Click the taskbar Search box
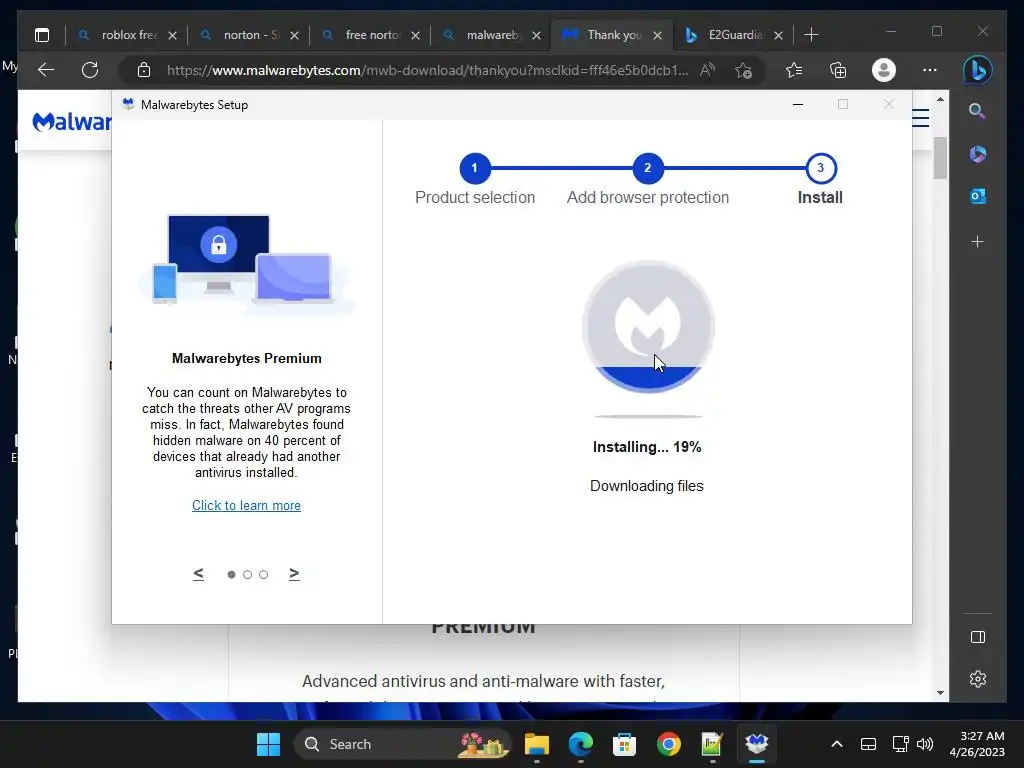Screen dimensions: 1024x768 point(402,744)
